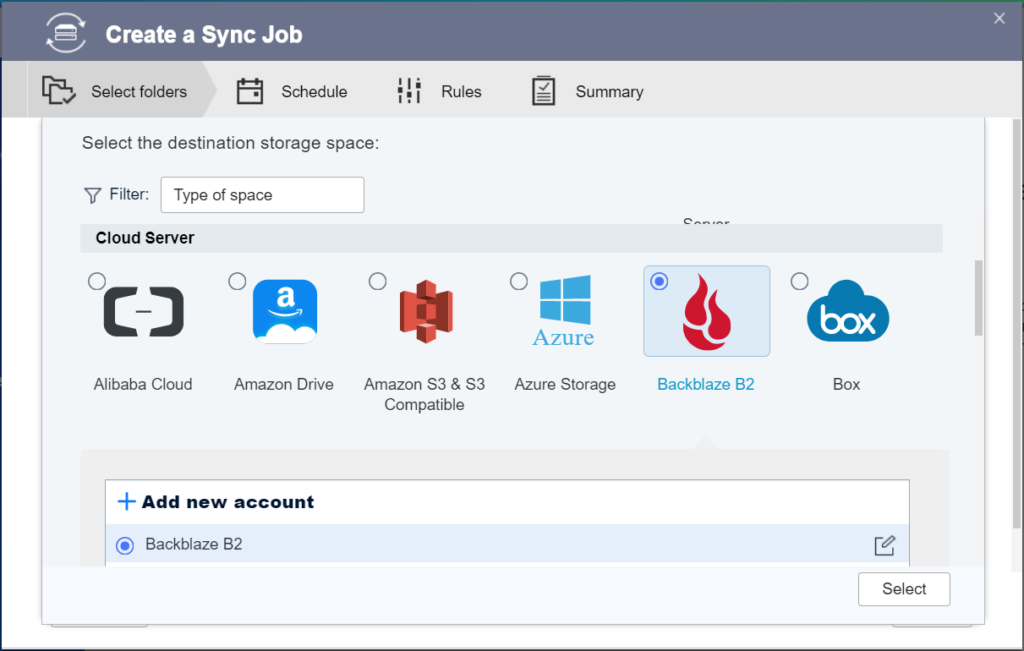Viewport: 1024px width, 651px height.
Task: Click the Amazon Drive label
Action: (x=284, y=384)
